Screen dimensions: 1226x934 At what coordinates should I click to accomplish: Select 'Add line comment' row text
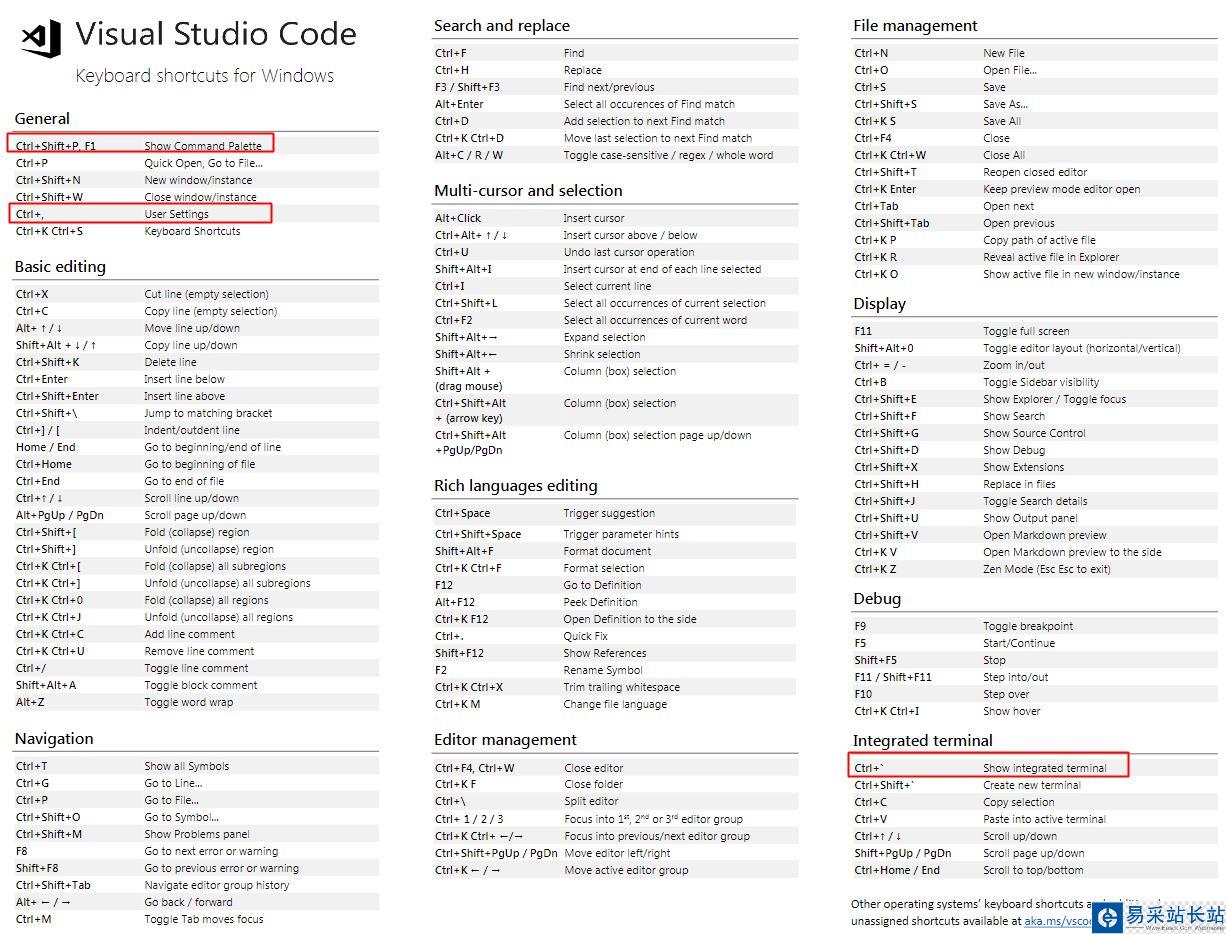[189, 634]
